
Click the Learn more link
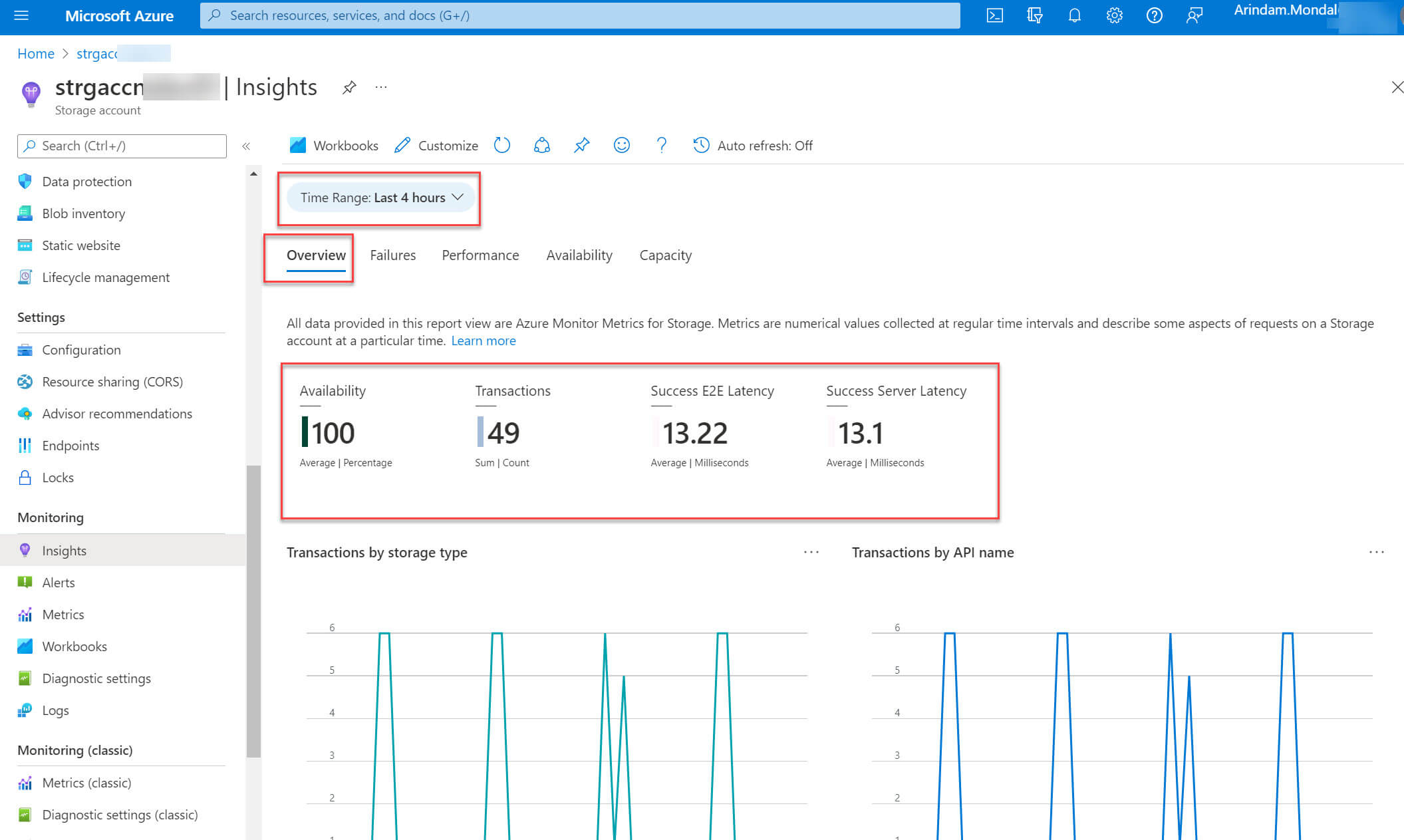[483, 341]
